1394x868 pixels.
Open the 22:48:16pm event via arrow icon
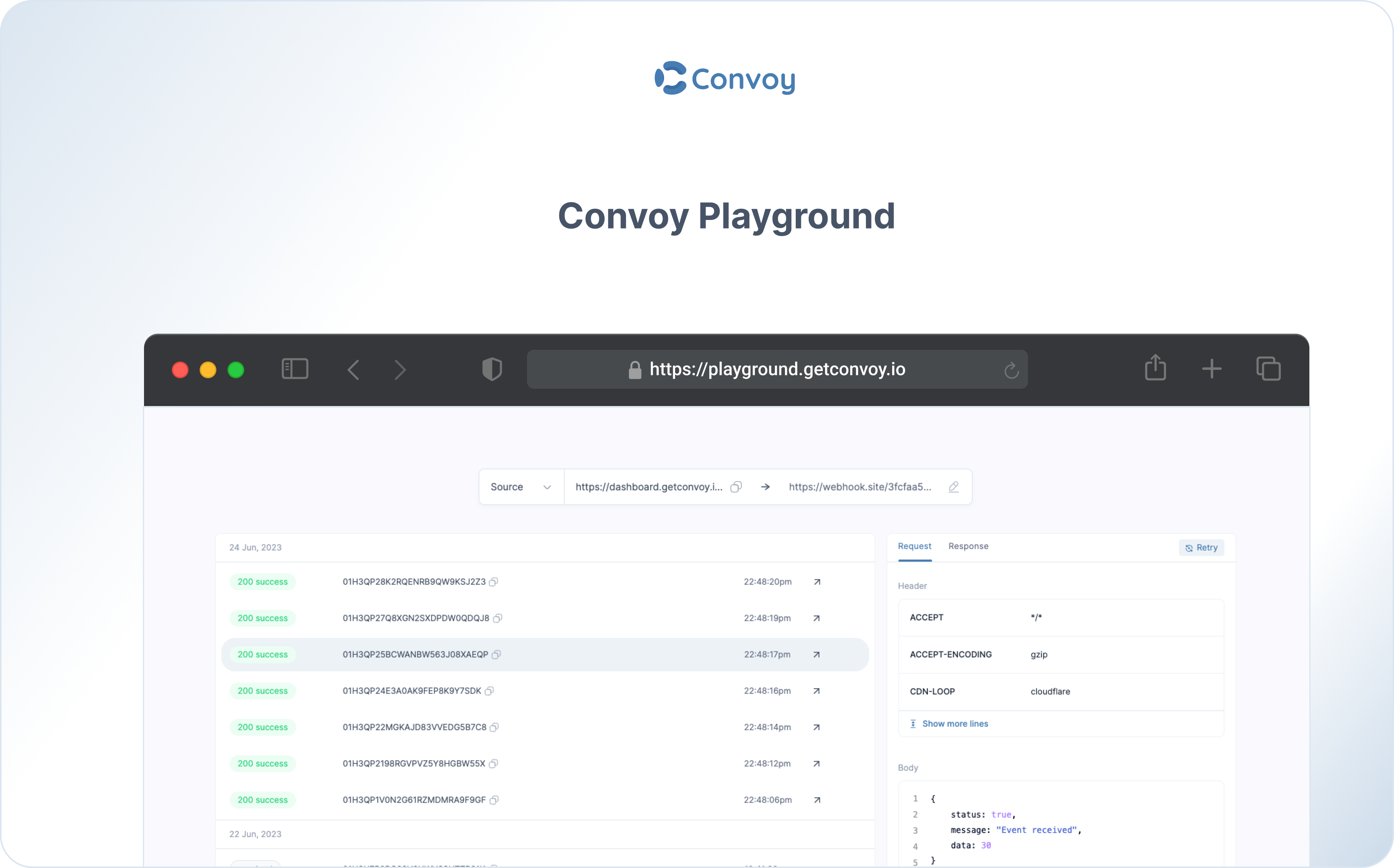(817, 691)
